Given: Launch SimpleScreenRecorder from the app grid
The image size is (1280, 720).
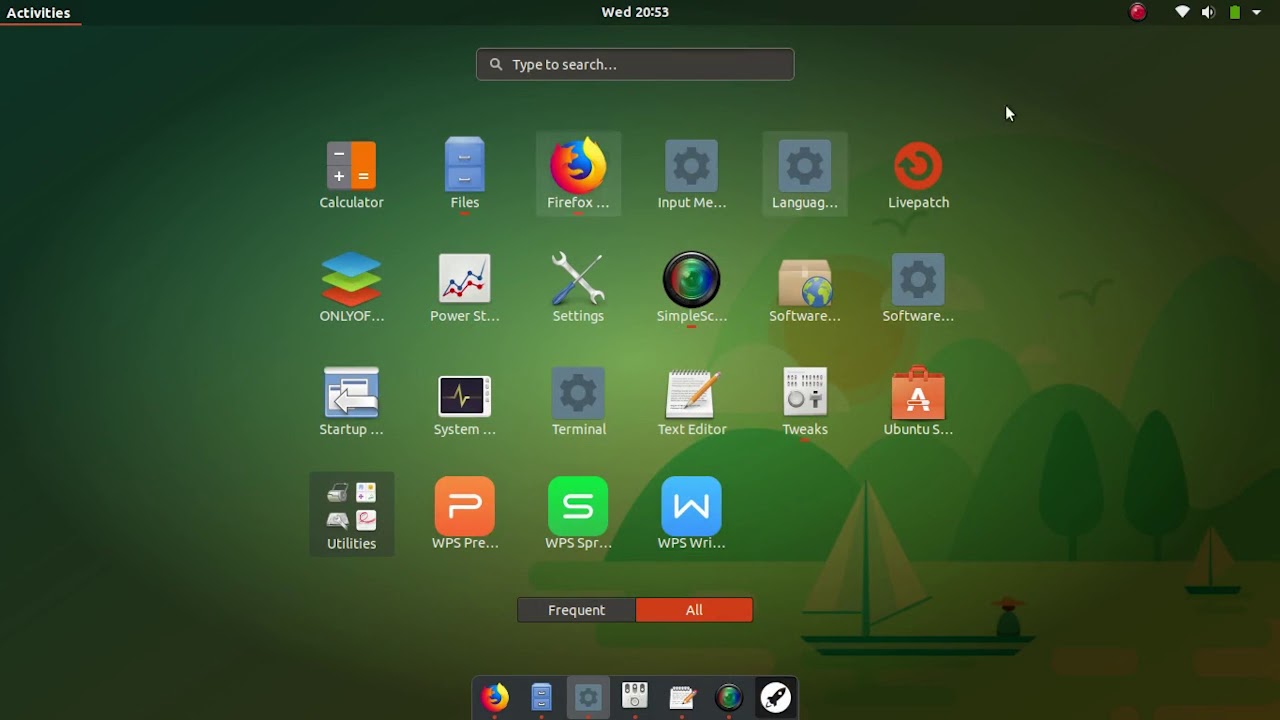Looking at the screenshot, I should click(691, 288).
